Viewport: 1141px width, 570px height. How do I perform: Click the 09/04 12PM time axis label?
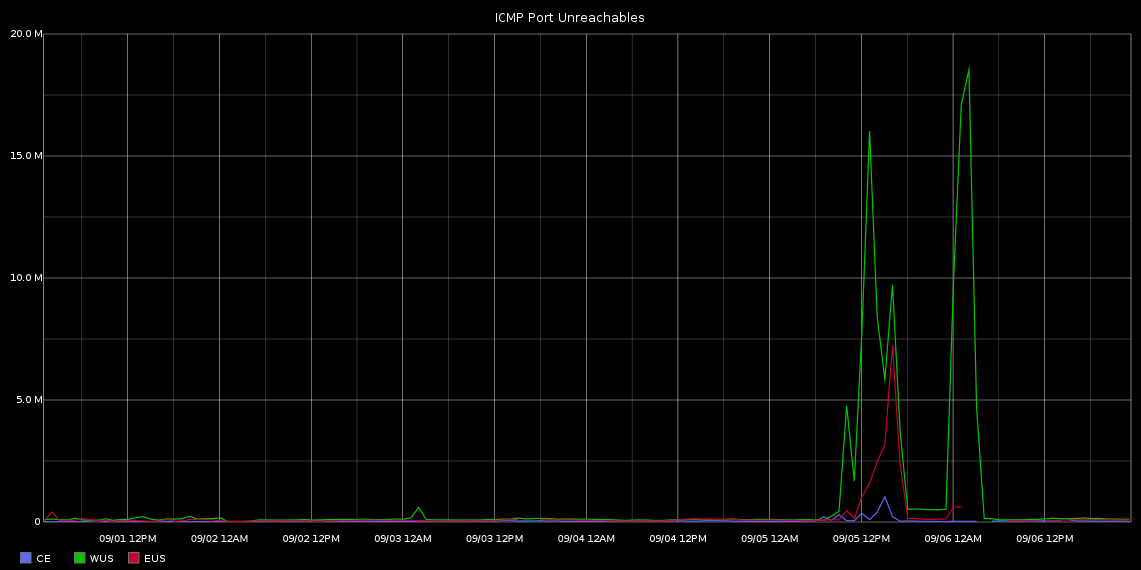[678, 539]
